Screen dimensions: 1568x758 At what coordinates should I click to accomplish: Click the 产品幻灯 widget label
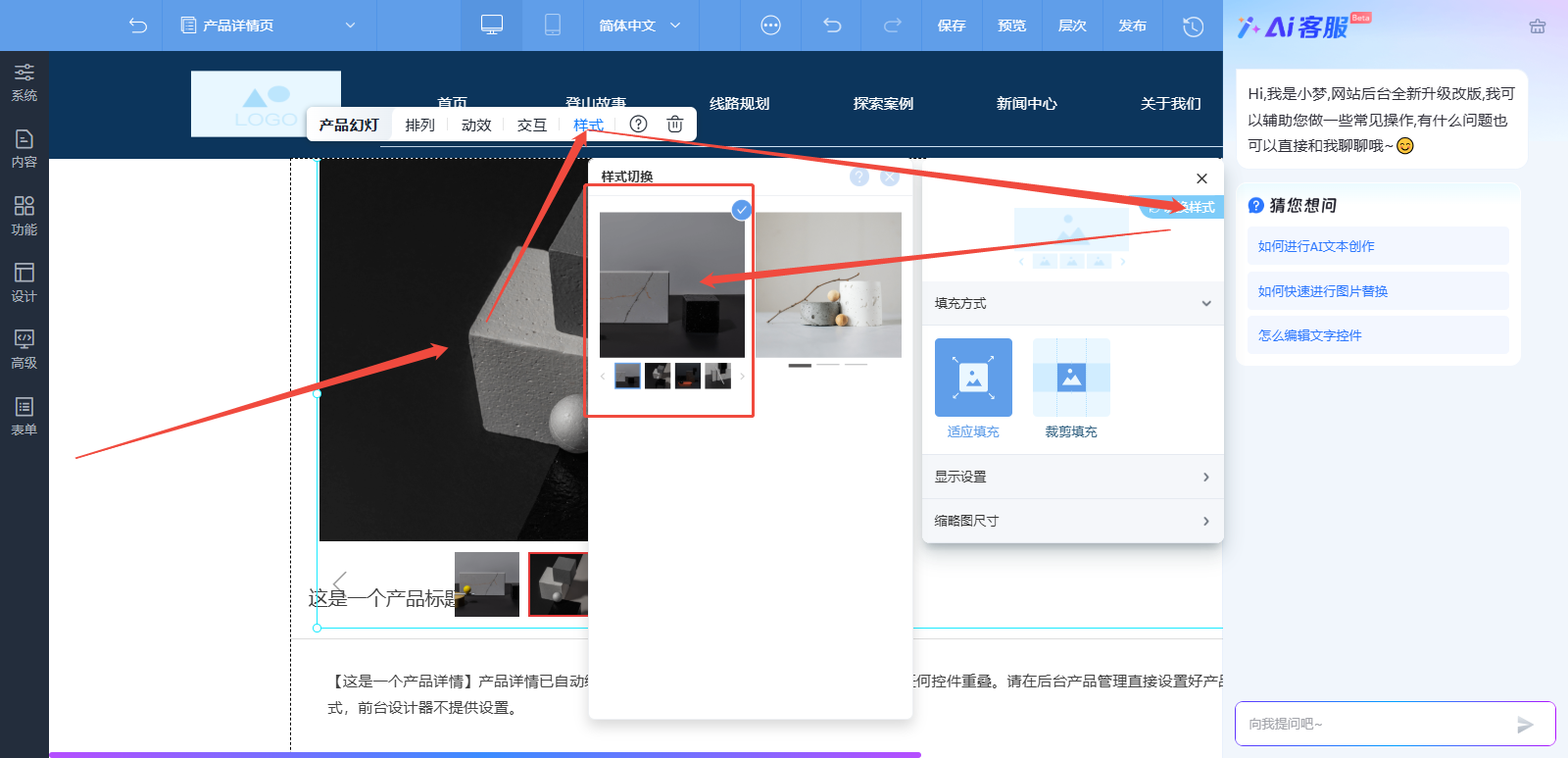pos(349,125)
